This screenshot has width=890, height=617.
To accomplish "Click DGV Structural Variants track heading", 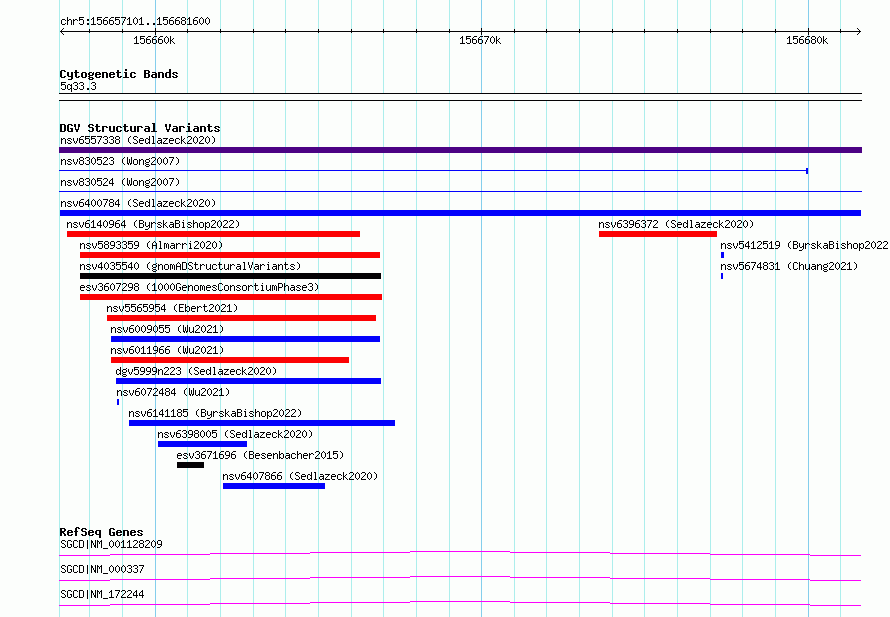I will coord(140,128).
